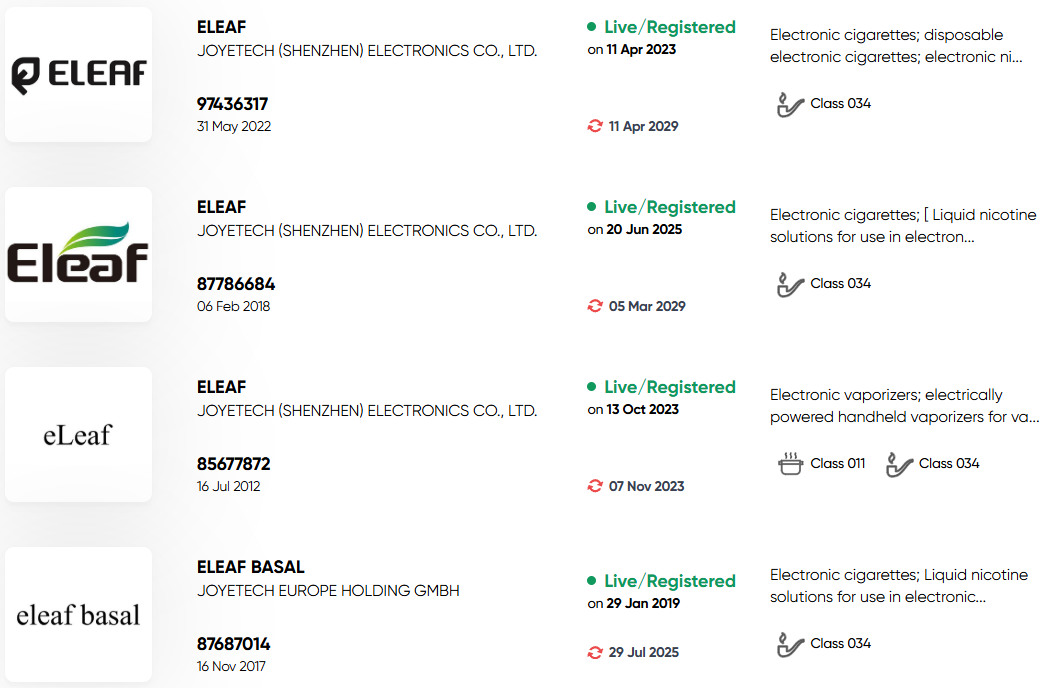Open the black ELEAF logo thumbnail

[78, 74]
